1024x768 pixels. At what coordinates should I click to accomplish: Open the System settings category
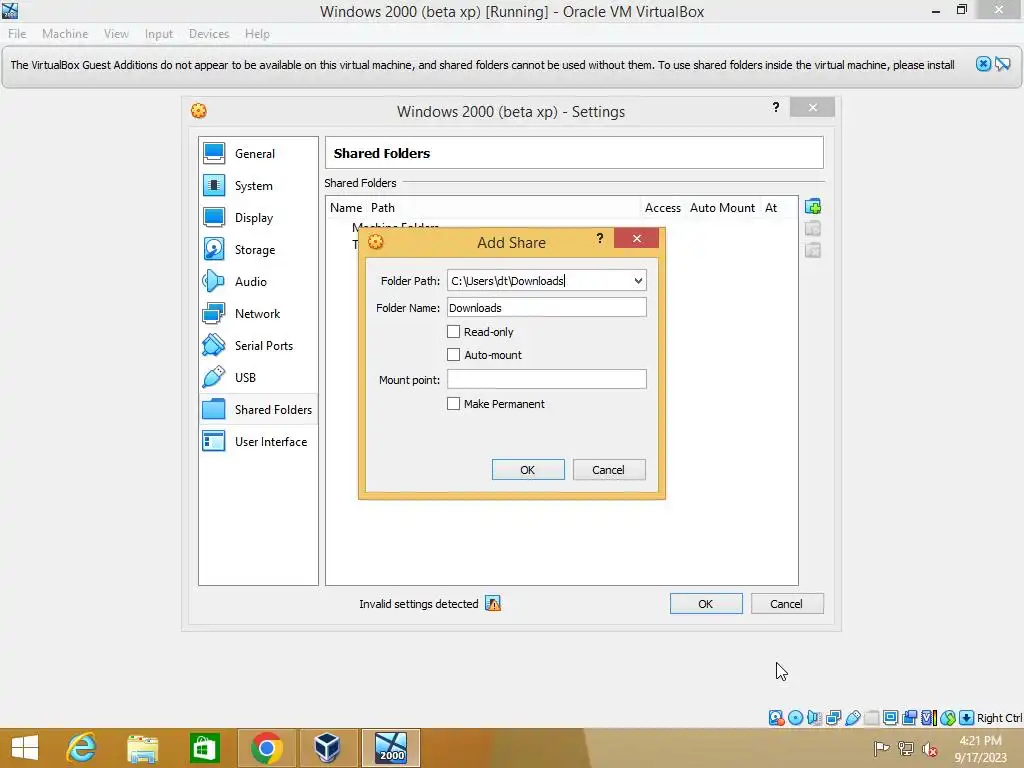click(x=258, y=185)
